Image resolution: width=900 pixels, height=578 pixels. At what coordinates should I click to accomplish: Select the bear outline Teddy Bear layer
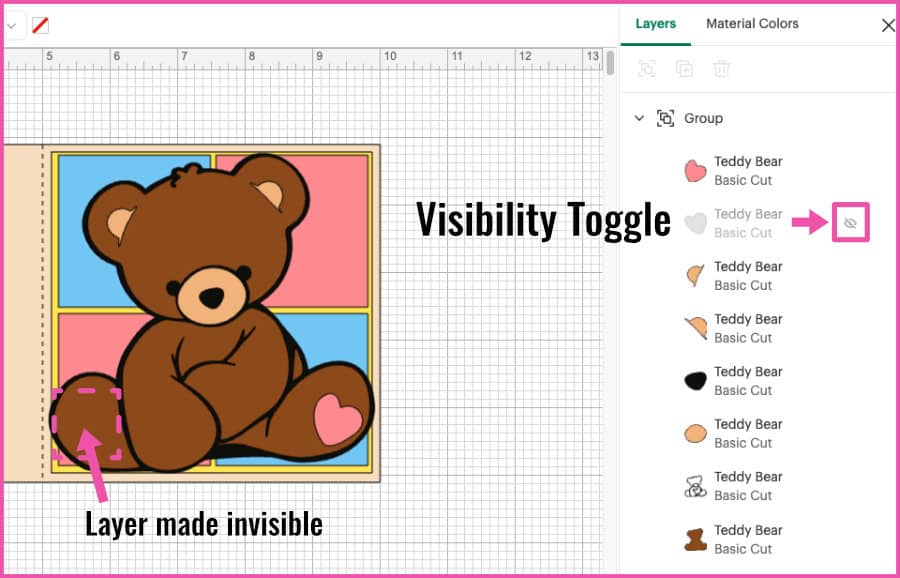758,486
